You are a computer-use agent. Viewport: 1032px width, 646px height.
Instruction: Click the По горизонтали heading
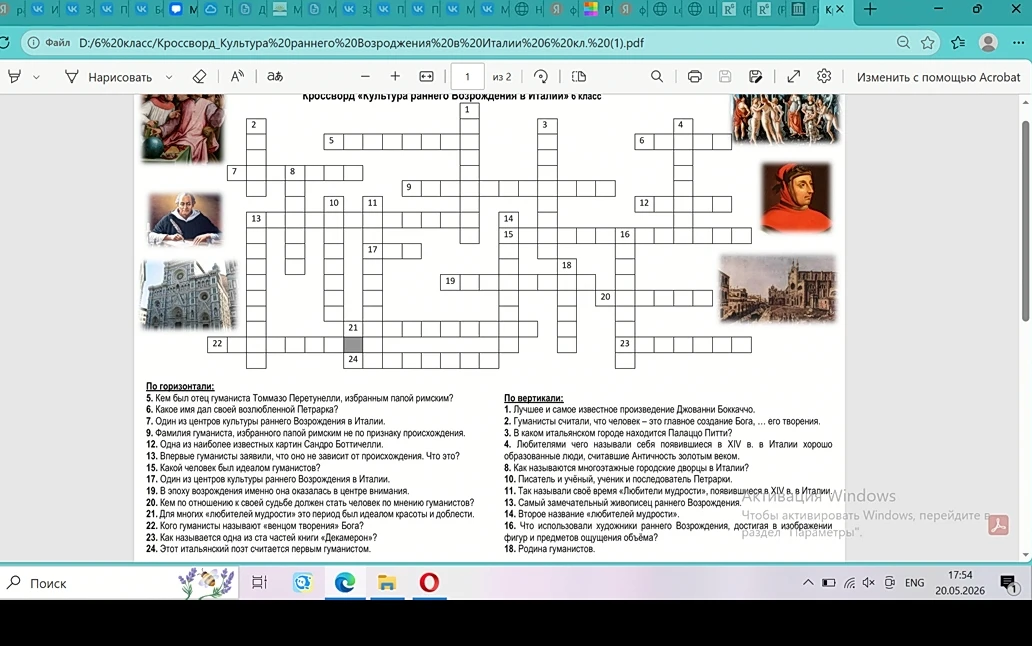[x=180, y=386]
